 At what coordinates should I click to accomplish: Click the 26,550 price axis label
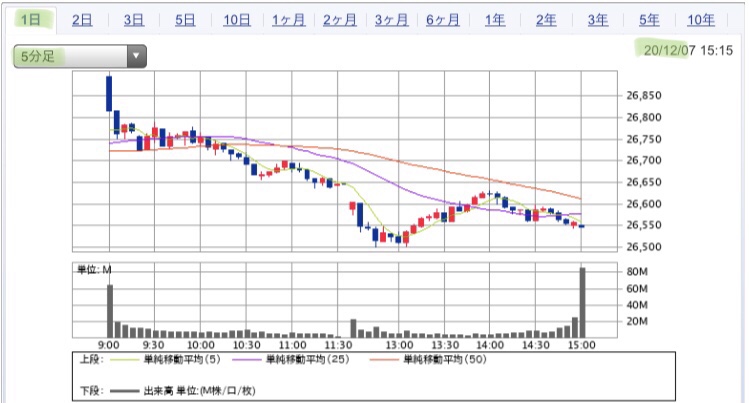pos(644,225)
